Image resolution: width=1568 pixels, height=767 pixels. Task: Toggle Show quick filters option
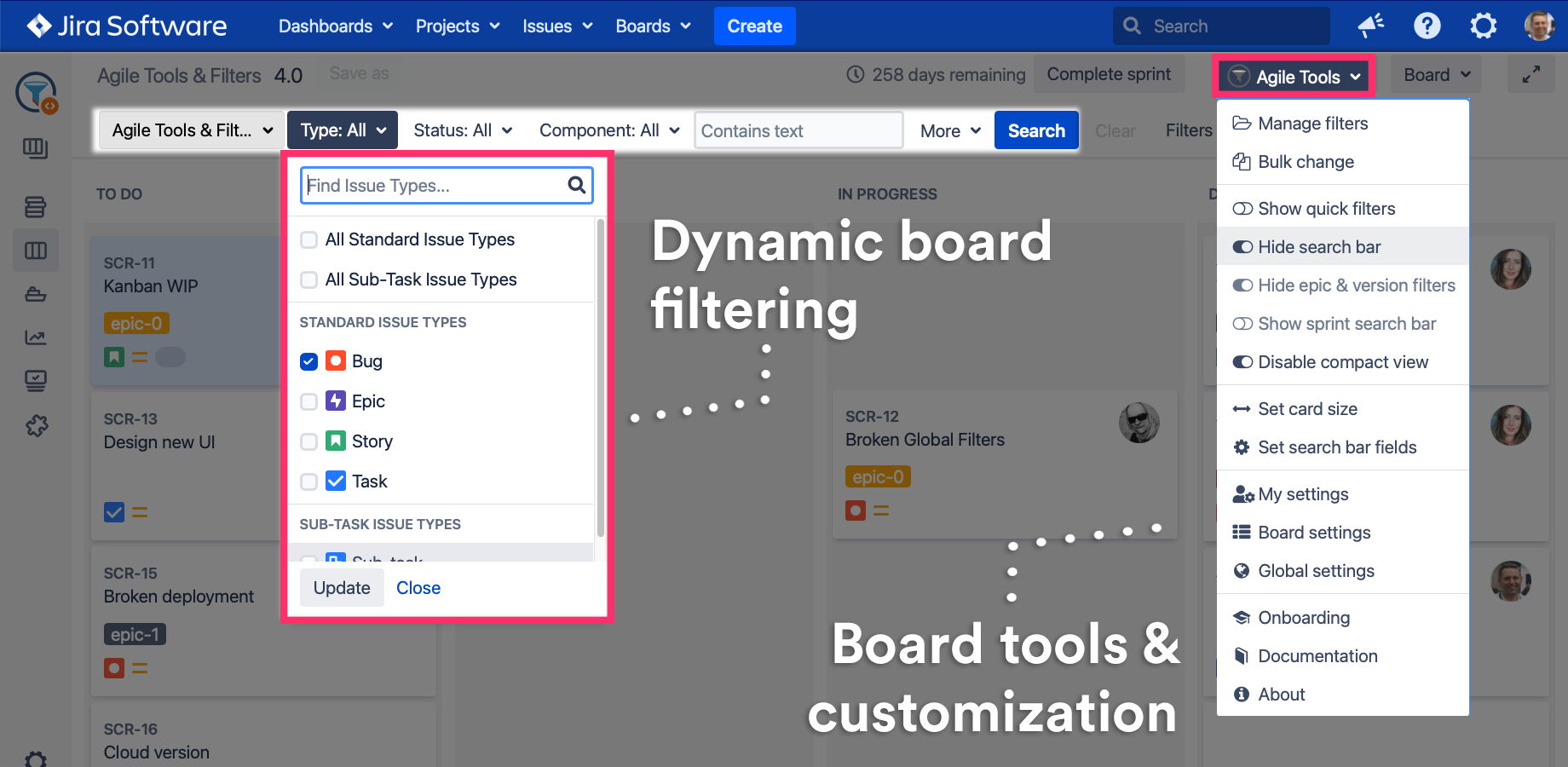coord(1326,209)
